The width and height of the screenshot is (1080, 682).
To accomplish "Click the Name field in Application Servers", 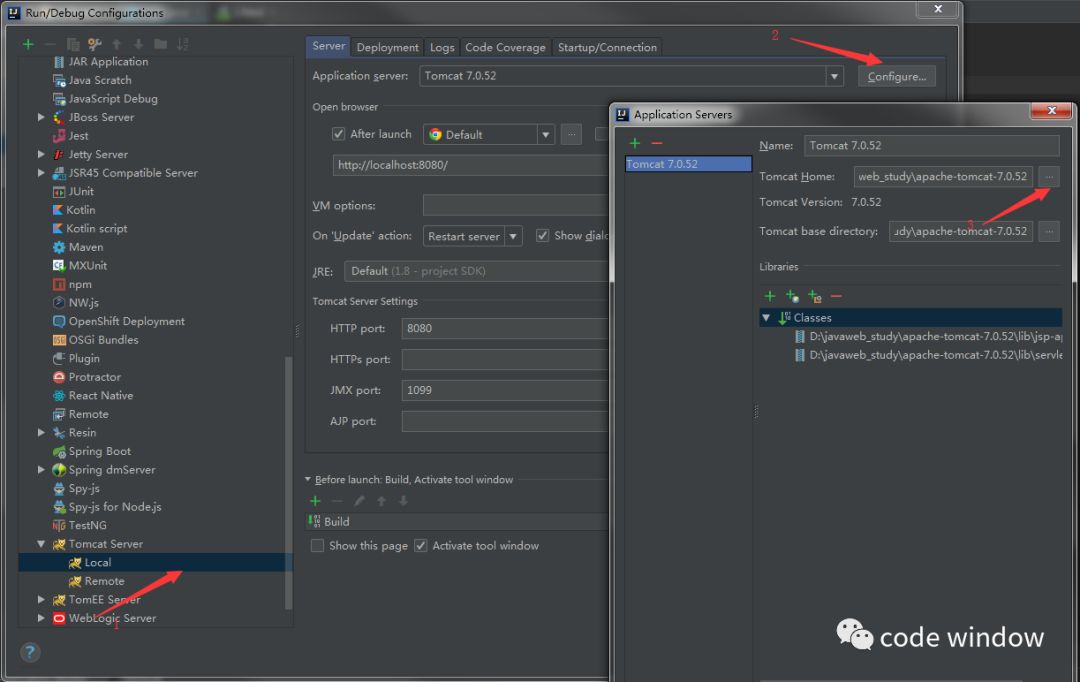I will [x=931, y=145].
